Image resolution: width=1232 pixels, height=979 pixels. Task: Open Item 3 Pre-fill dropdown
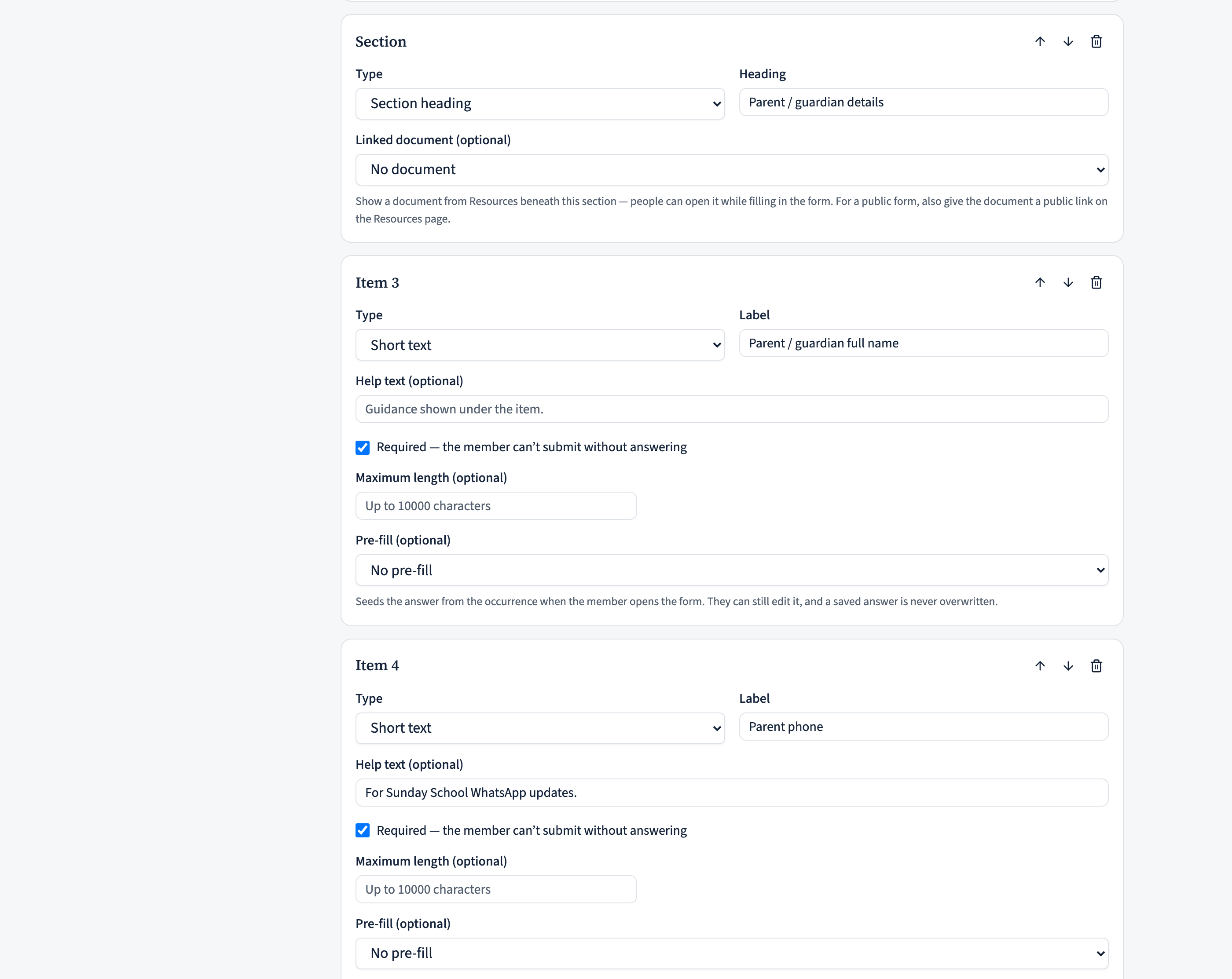(x=732, y=570)
